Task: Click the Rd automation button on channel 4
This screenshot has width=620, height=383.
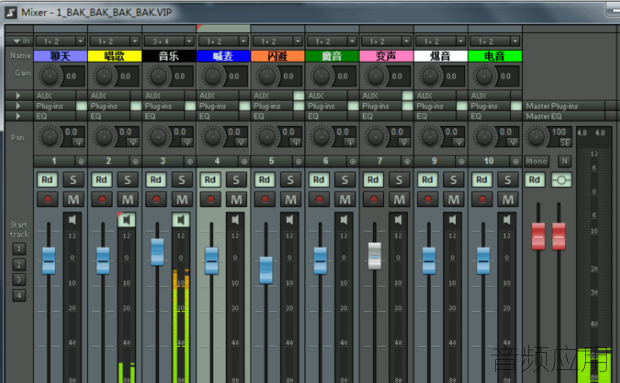Action: pyautogui.click(x=210, y=180)
